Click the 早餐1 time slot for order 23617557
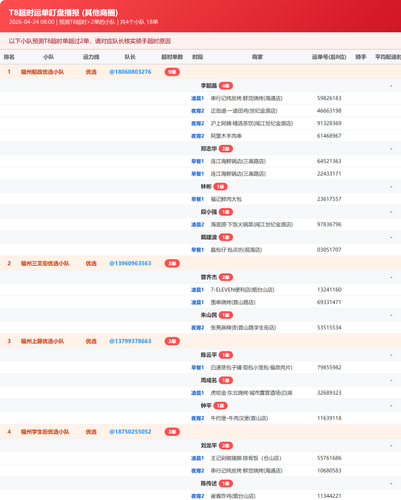 (197, 199)
